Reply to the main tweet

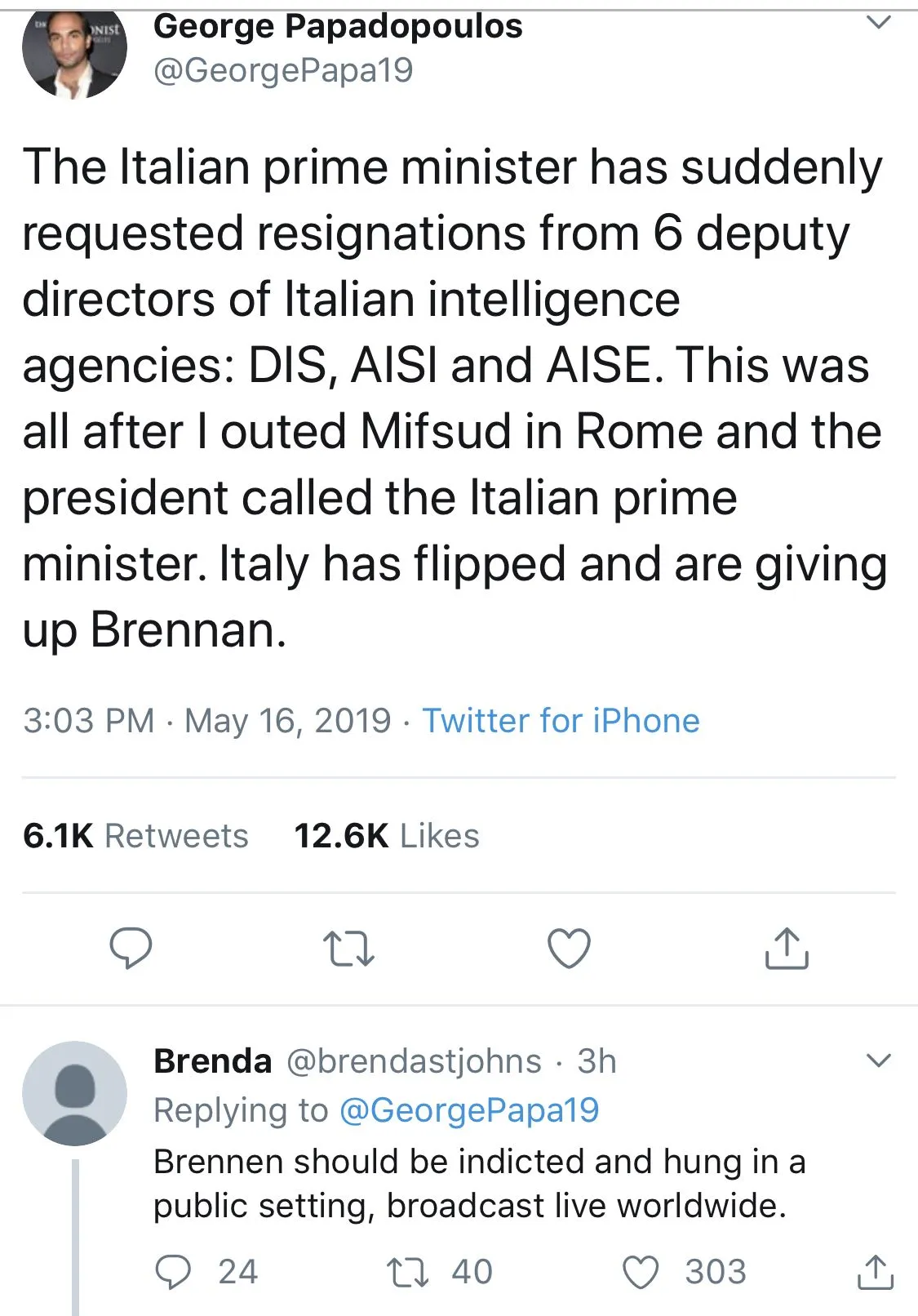(x=131, y=948)
